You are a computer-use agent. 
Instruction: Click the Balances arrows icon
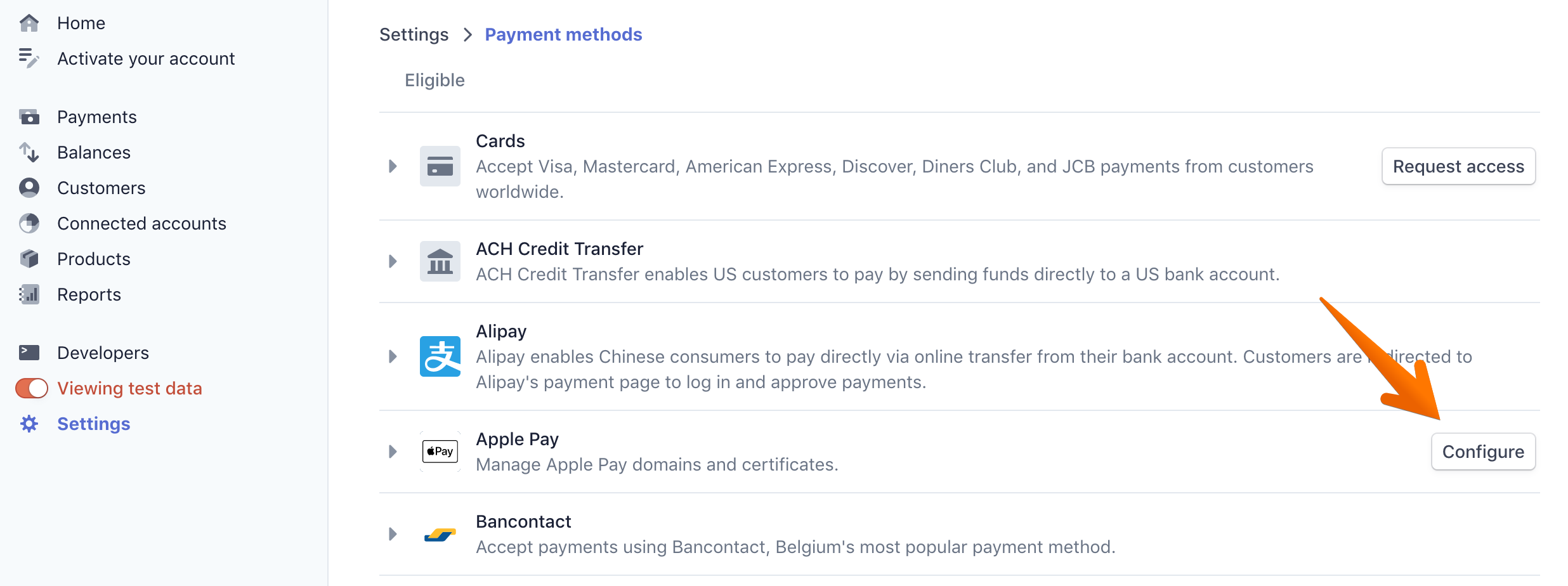click(29, 152)
